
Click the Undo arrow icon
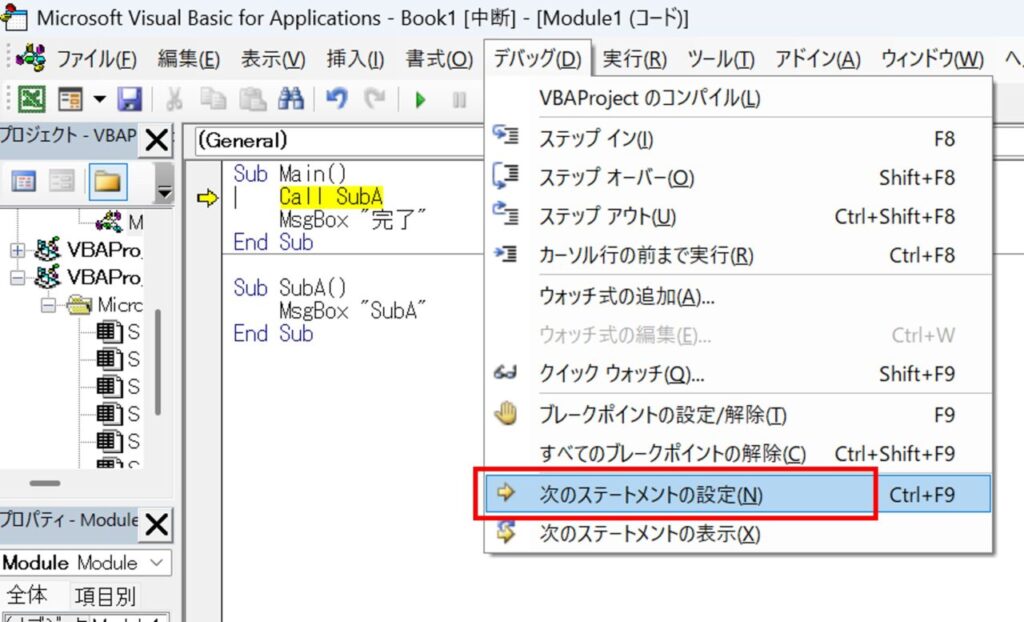(x=336, y=99)
